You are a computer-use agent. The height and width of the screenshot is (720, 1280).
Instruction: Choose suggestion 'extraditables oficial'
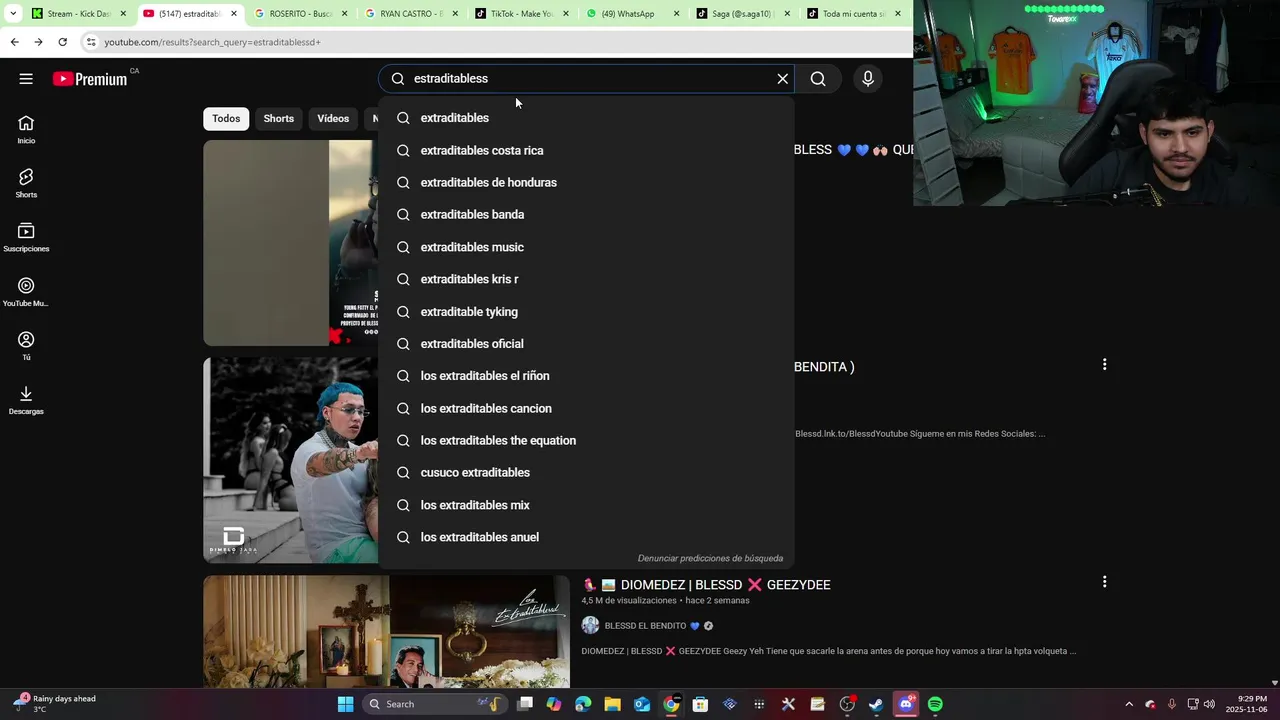coord(586,343)
